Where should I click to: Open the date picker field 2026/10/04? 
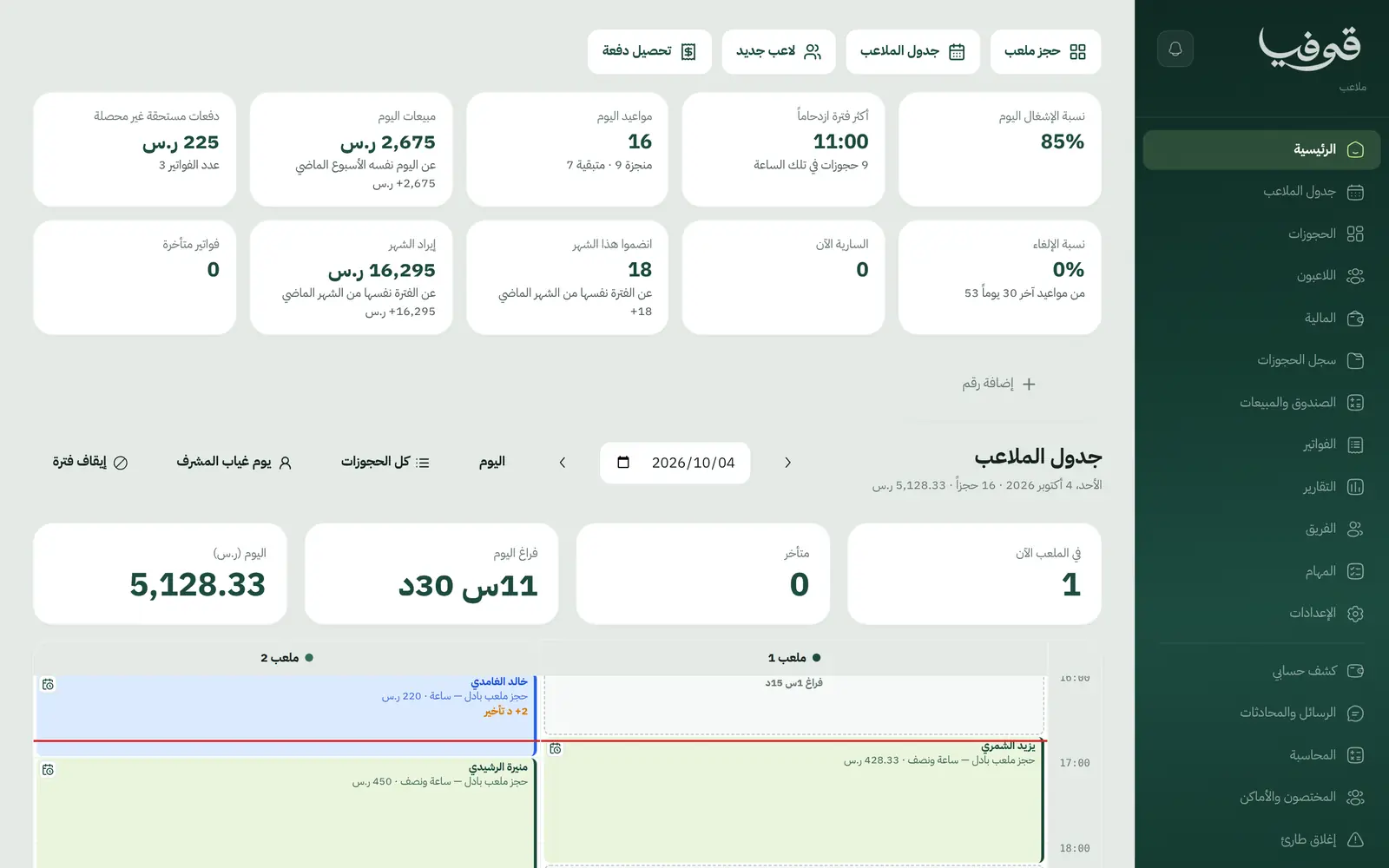675,463
